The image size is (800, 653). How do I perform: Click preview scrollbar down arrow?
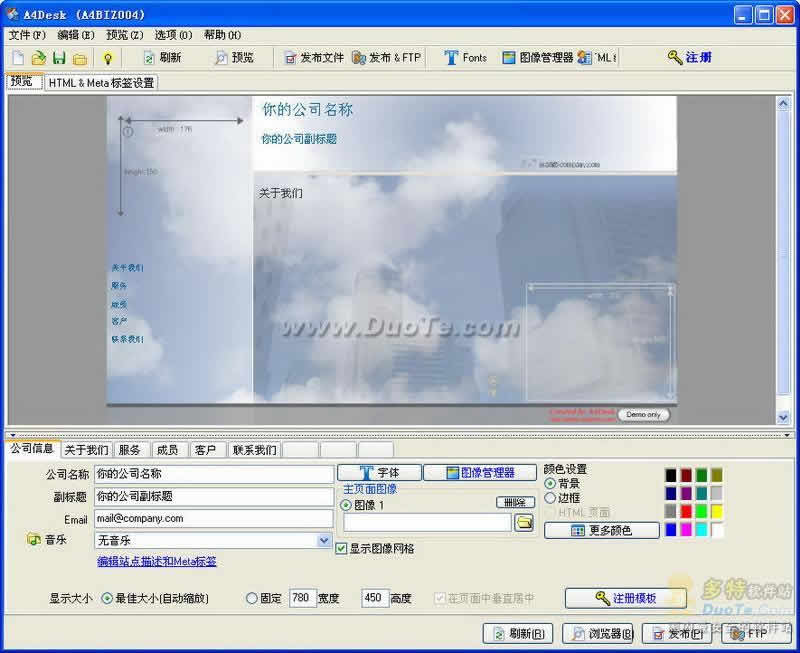(x=783, y=417)
